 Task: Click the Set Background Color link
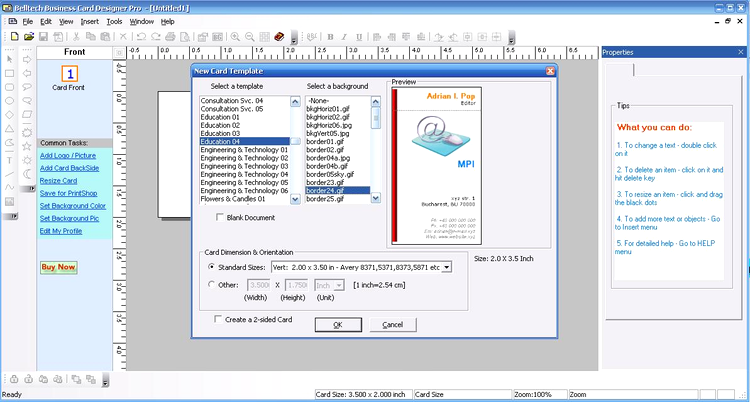pyautogui.click(x=73, y=206)
